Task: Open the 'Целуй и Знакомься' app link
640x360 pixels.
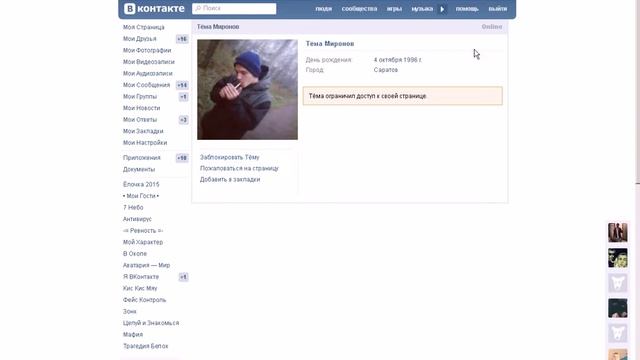Action: click(x=151, y=323)
